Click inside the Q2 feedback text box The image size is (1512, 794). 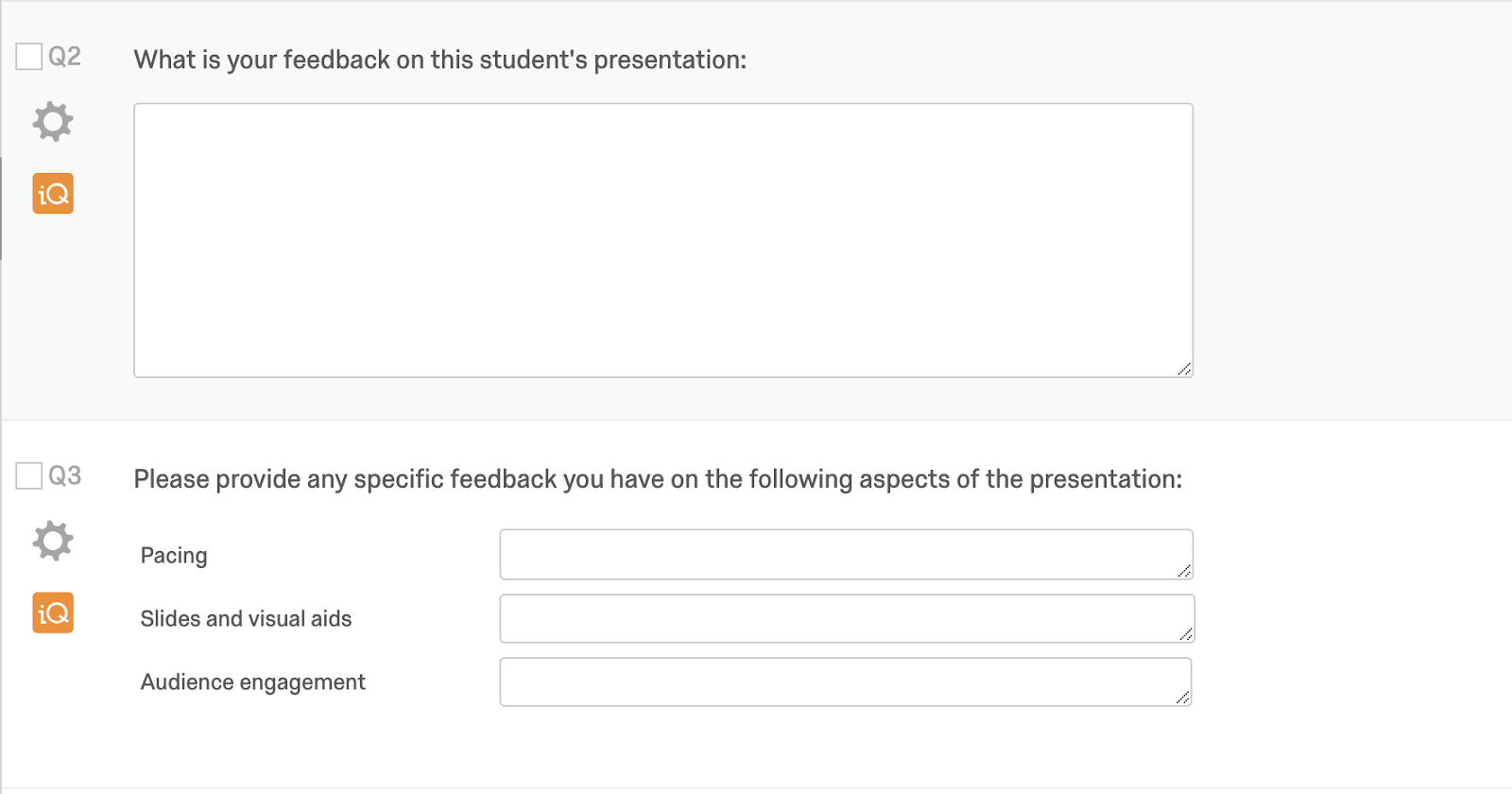pos(662,240)
